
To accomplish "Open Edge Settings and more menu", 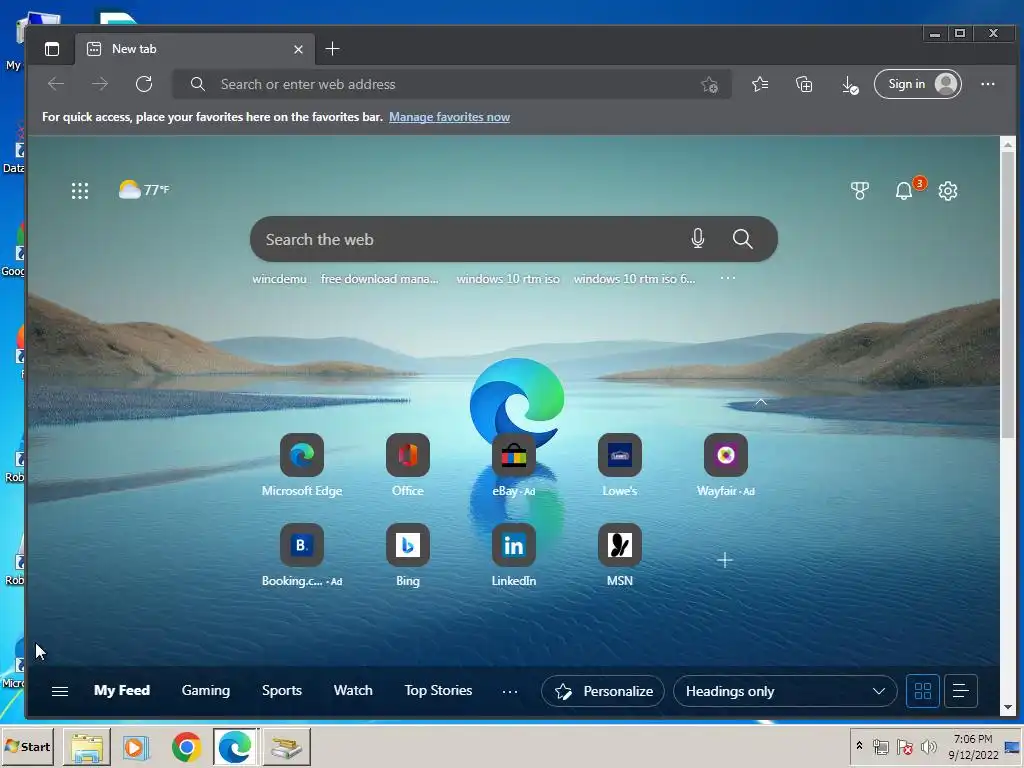I will point(987,84).
